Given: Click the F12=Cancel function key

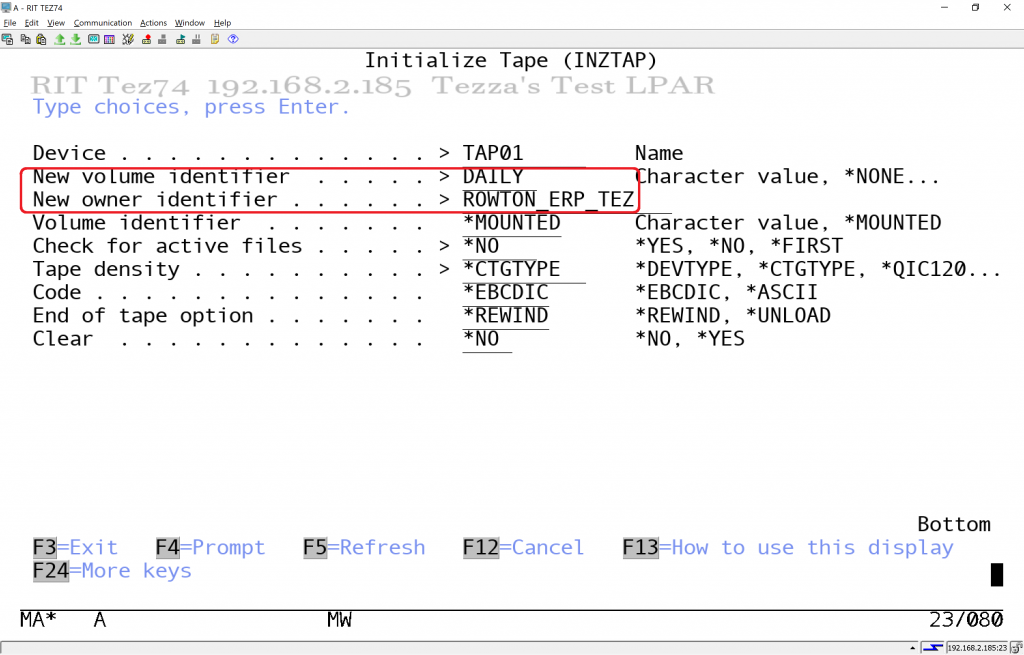Looking at the screenshot, I should [x=523, y=548].
